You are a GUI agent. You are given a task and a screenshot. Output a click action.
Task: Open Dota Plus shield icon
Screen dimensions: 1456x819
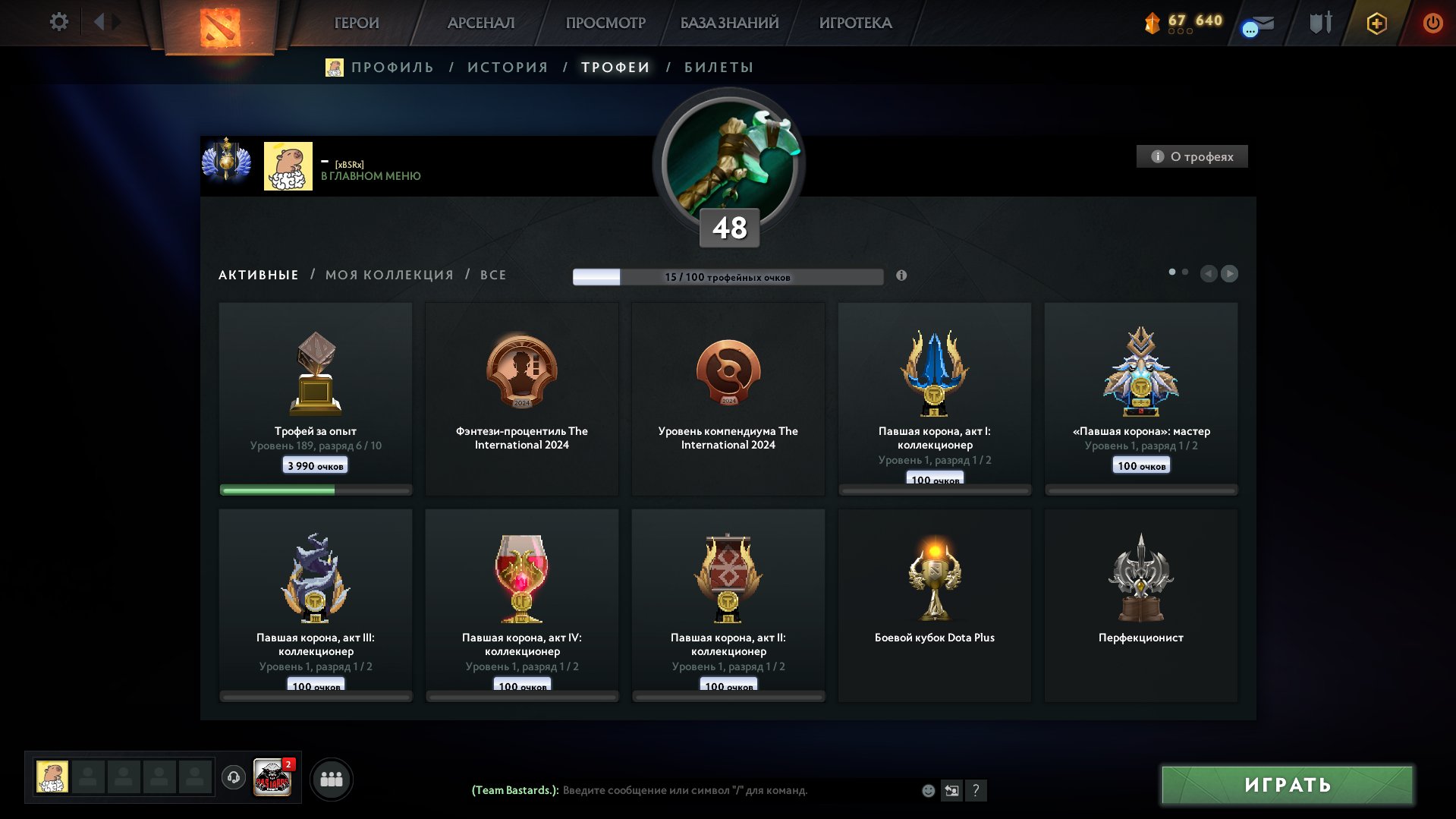pyautogui.click(x=1376, y=24)
